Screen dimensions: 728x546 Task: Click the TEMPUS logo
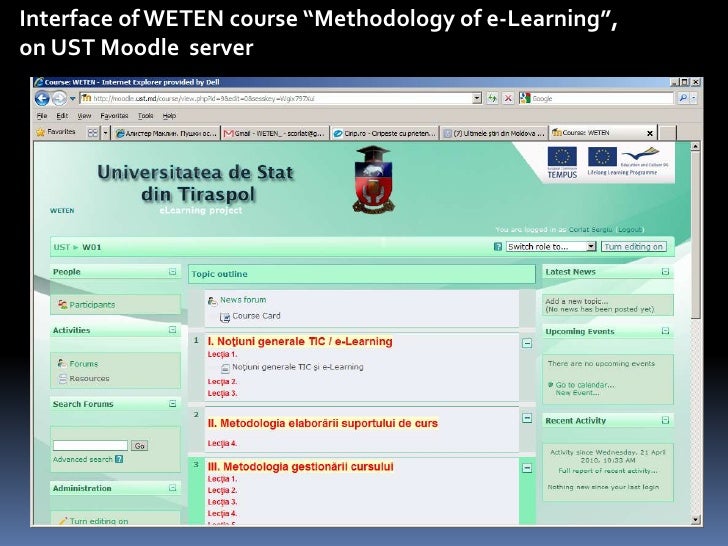tap(562, 162)
